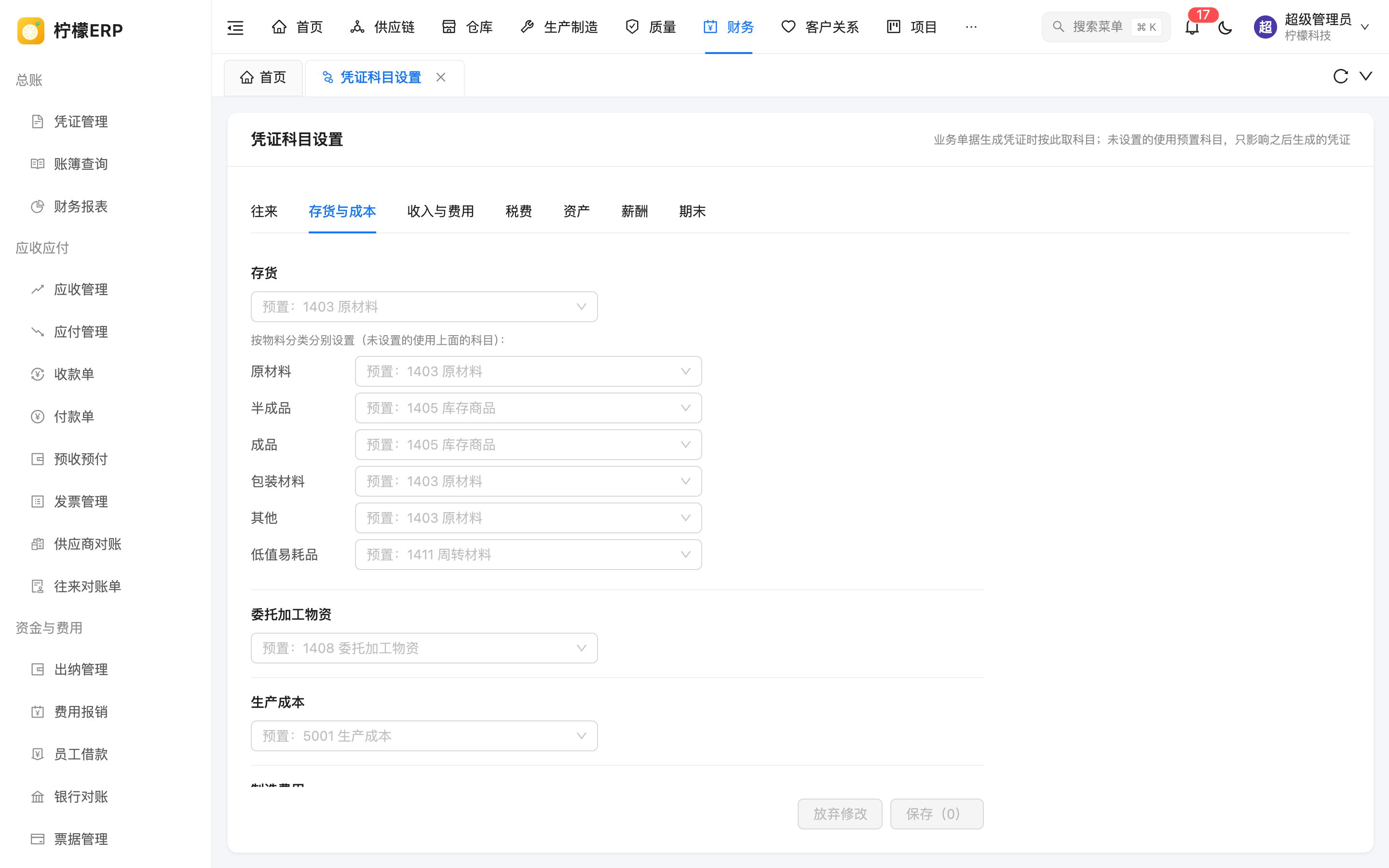Click the 放弃修改 button

coord(840,814)
